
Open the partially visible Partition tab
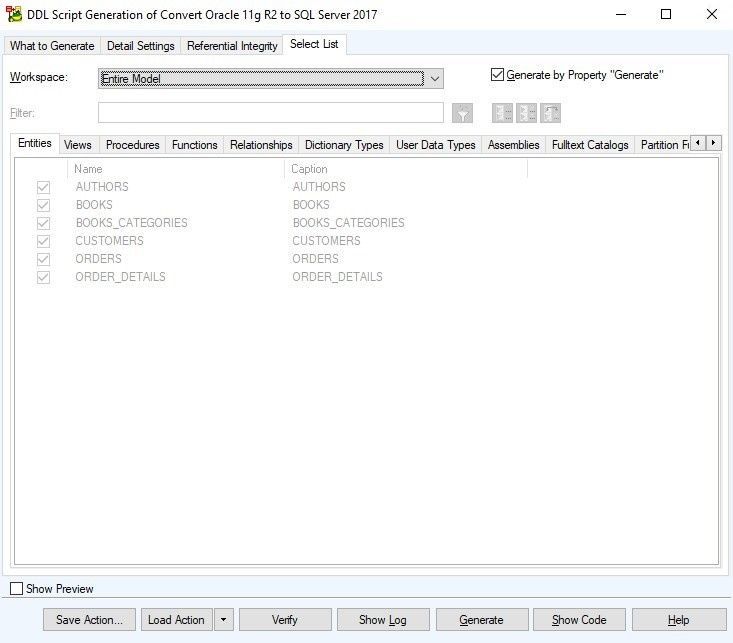coord(664,145)
